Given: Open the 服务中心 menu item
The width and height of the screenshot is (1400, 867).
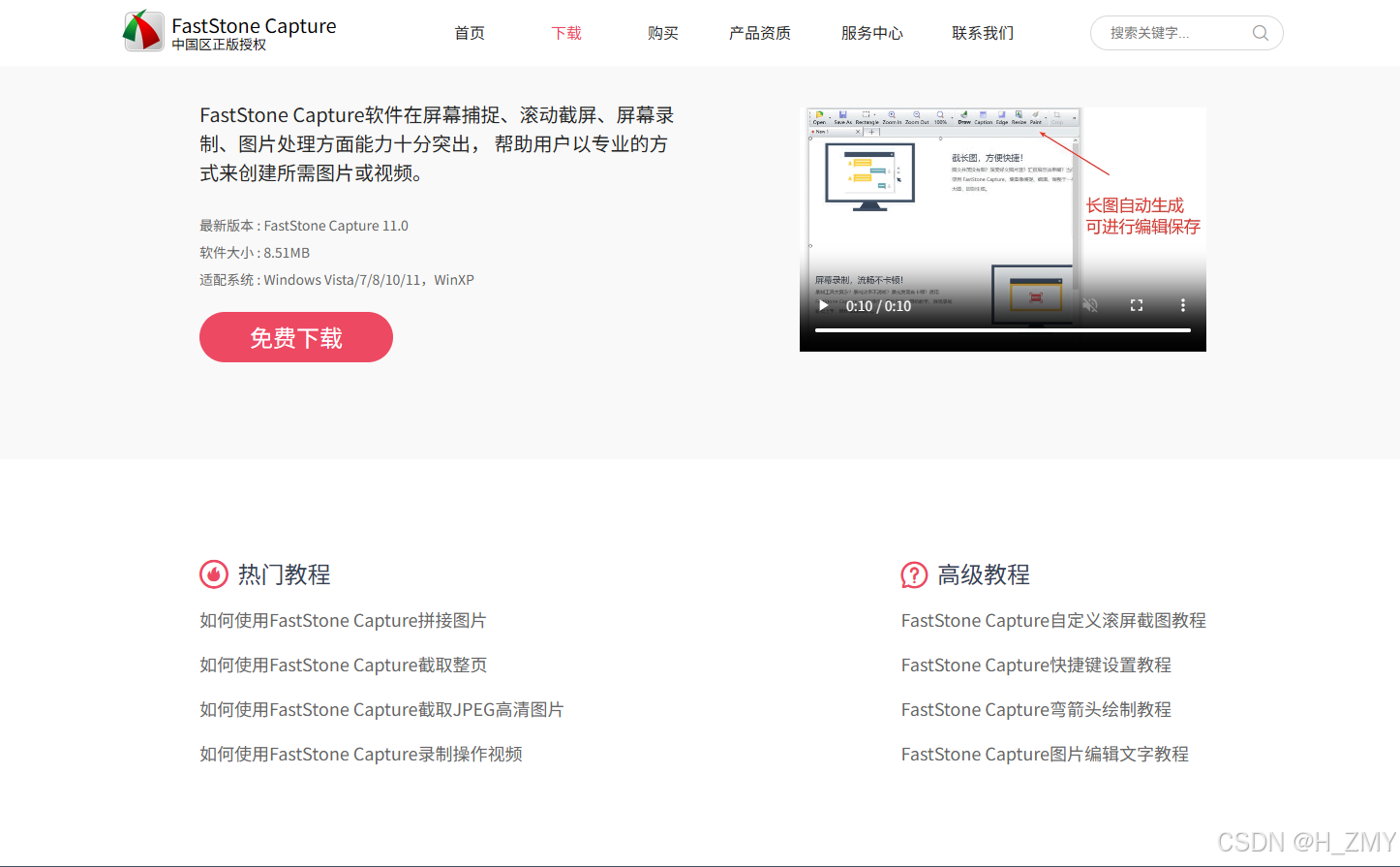Looking at the screenshot, I should click(x=872, y=33).
